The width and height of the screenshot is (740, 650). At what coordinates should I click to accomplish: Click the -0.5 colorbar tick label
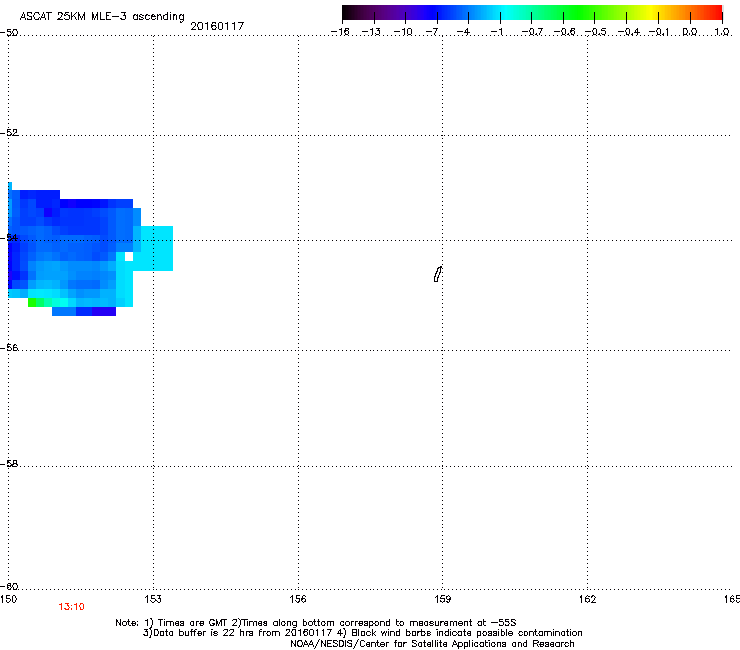(596, 32)
